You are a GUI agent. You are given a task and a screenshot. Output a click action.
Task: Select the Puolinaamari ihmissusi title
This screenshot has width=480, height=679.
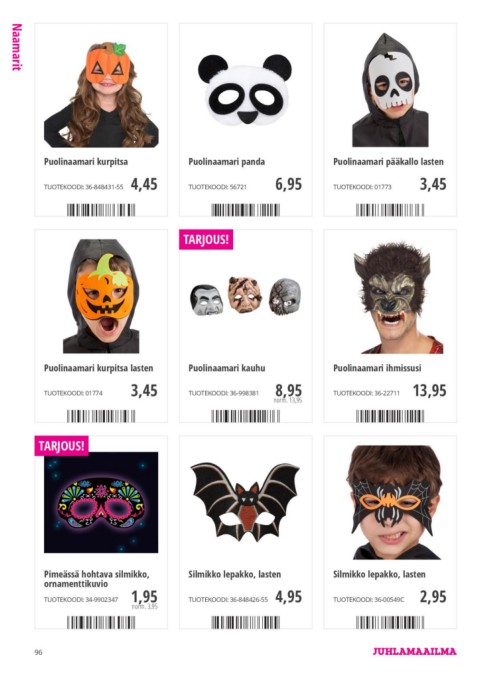377,368
